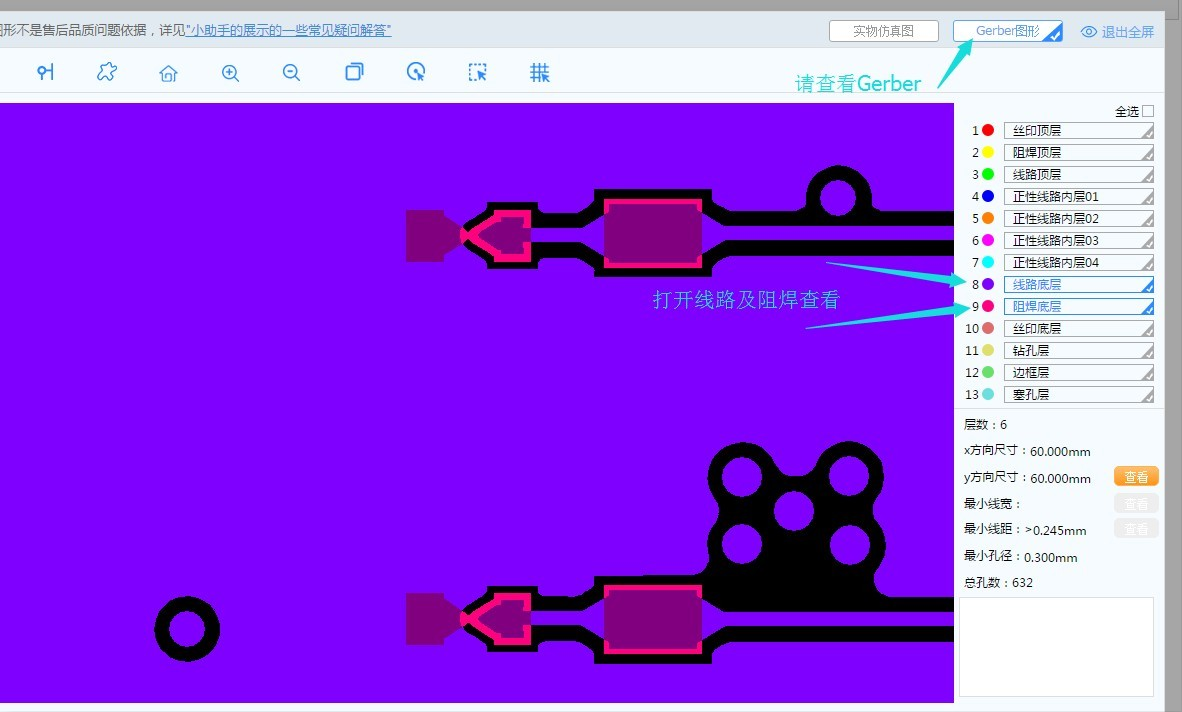The image size is (1182, 712).
Task: Open the 常见疑问解答 FAQ link
Action: pyautogui.click(x=289, y=30)
